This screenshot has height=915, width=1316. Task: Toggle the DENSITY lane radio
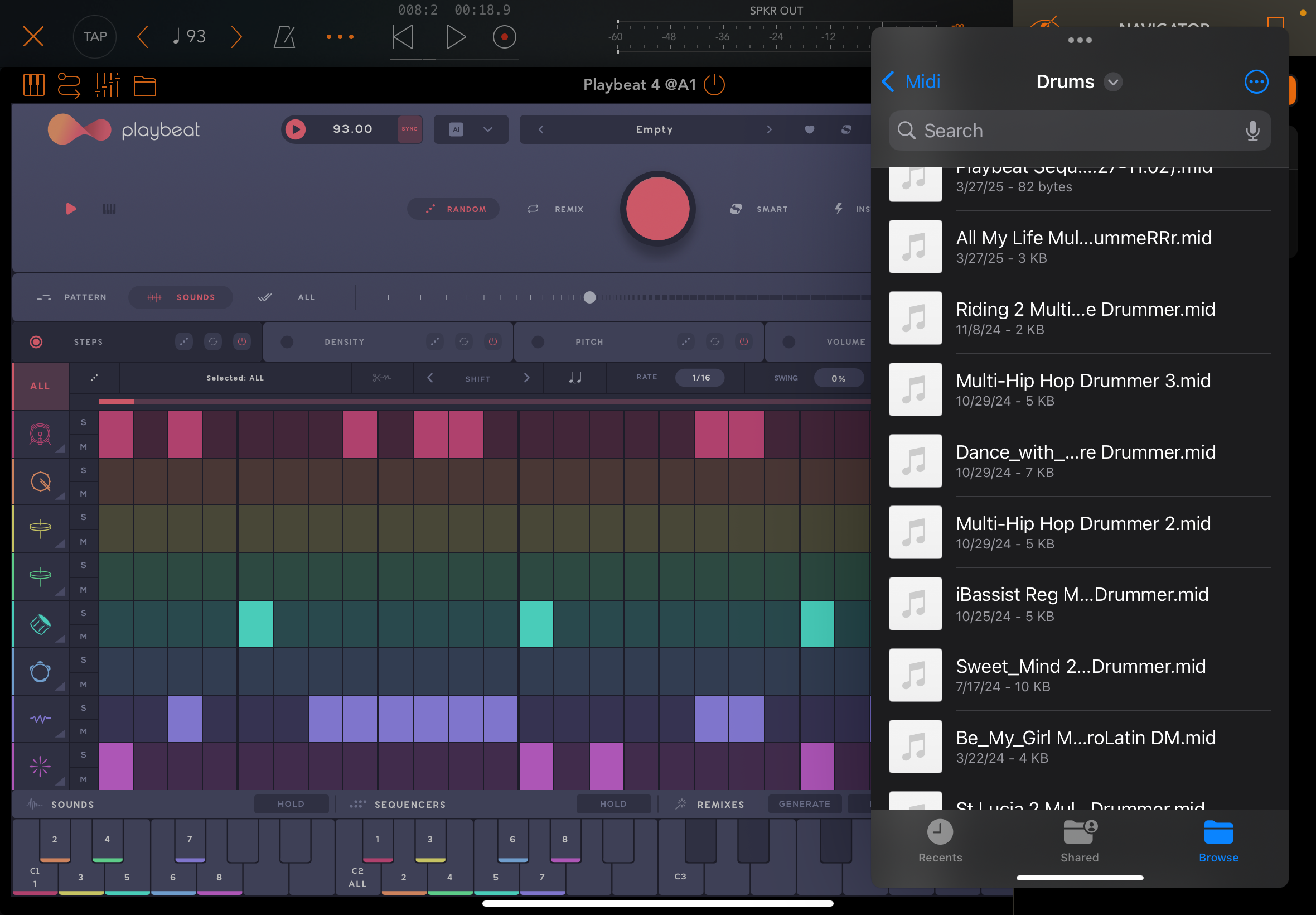[x=287, y=341]
